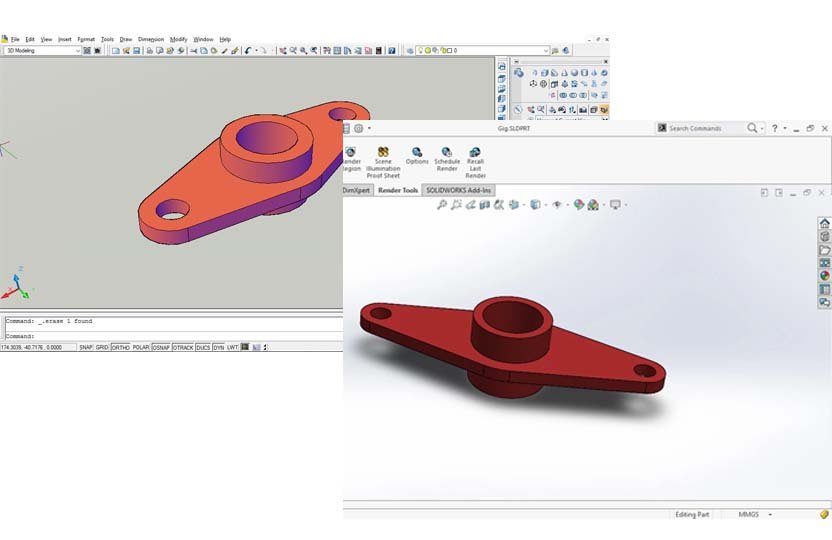Click the Zoom to Fit magnifier icon

pos(442,205)
